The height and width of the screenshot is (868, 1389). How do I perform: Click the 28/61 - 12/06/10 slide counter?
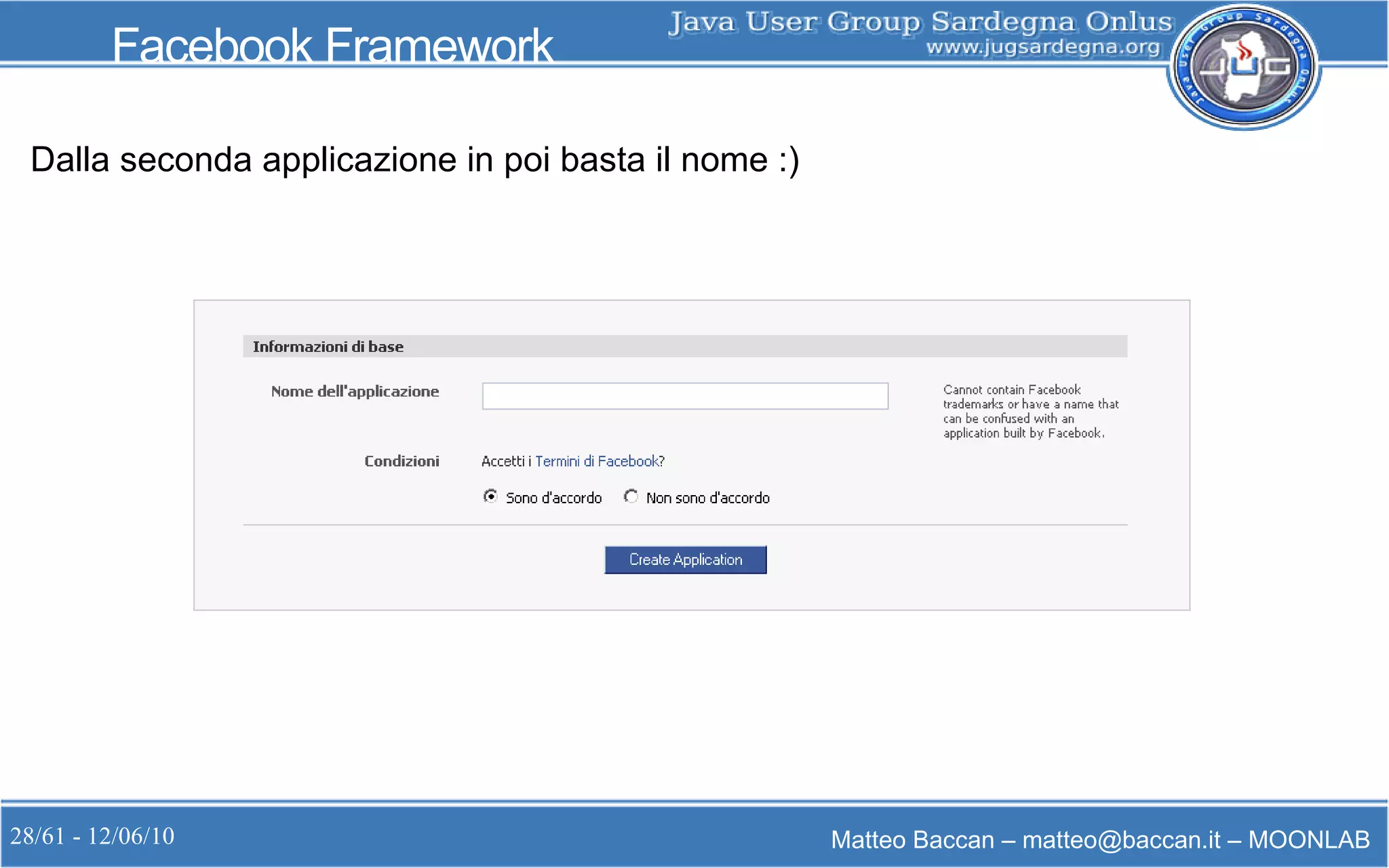pos(92,836)
